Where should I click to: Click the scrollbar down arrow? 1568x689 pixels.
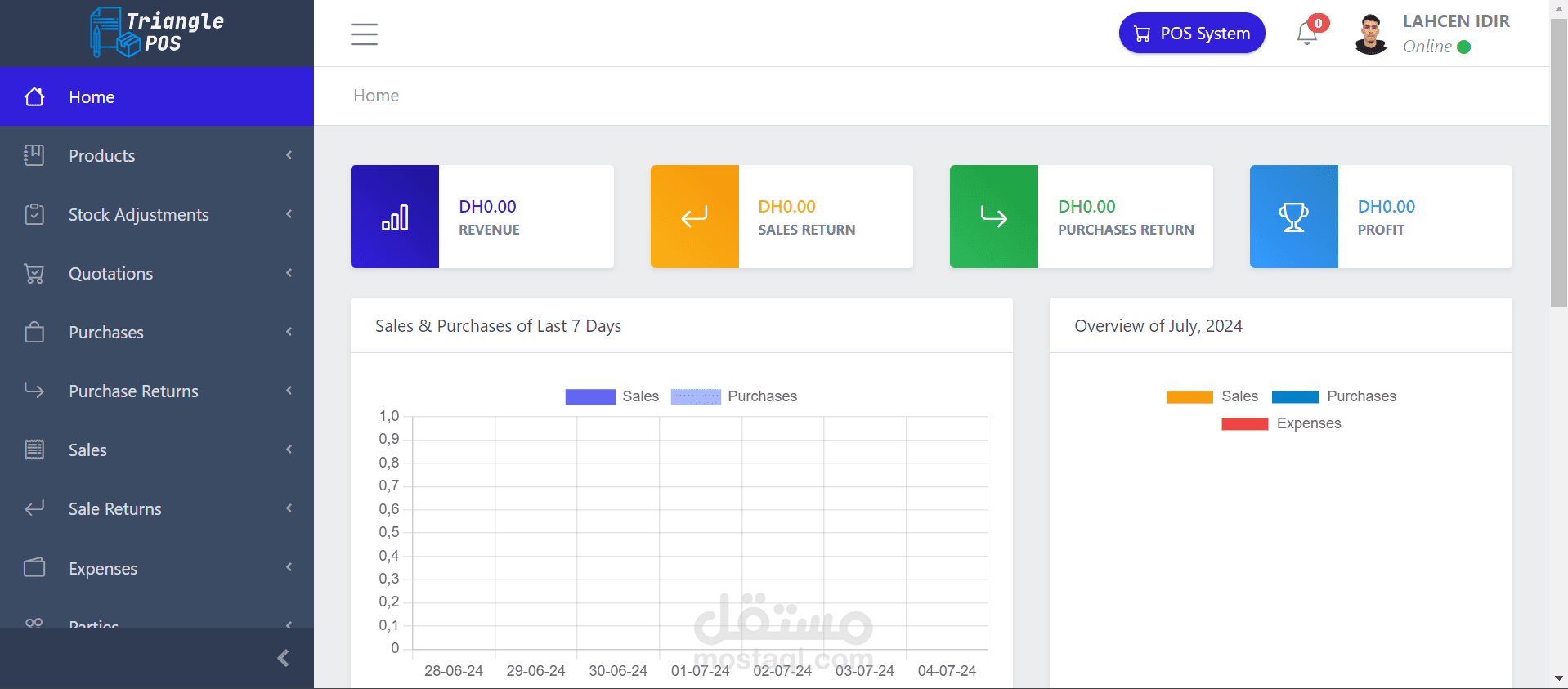point(1559,678)
